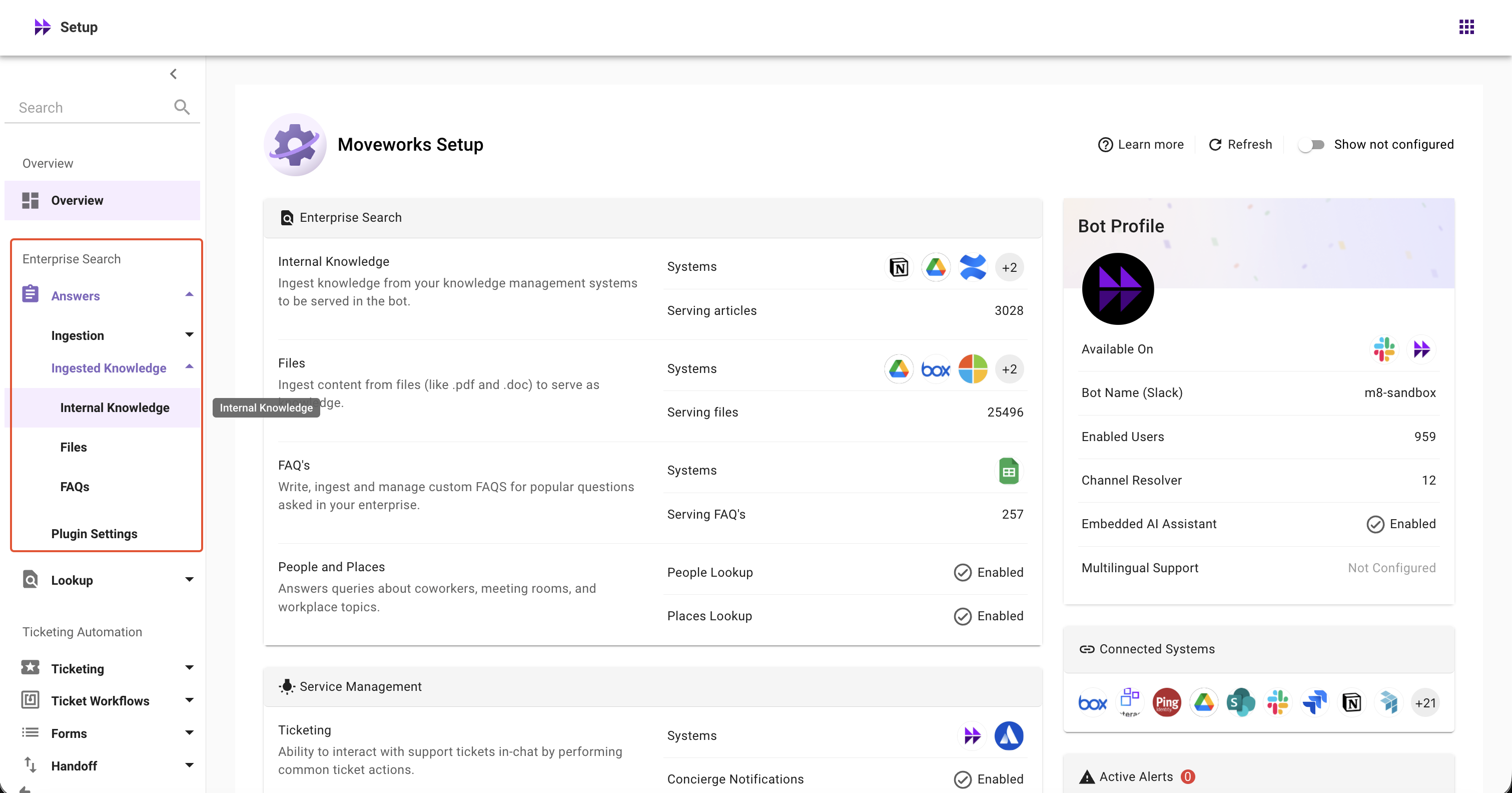Click the Slack icon next to Available On
1512x793 pixels.
1383,349
